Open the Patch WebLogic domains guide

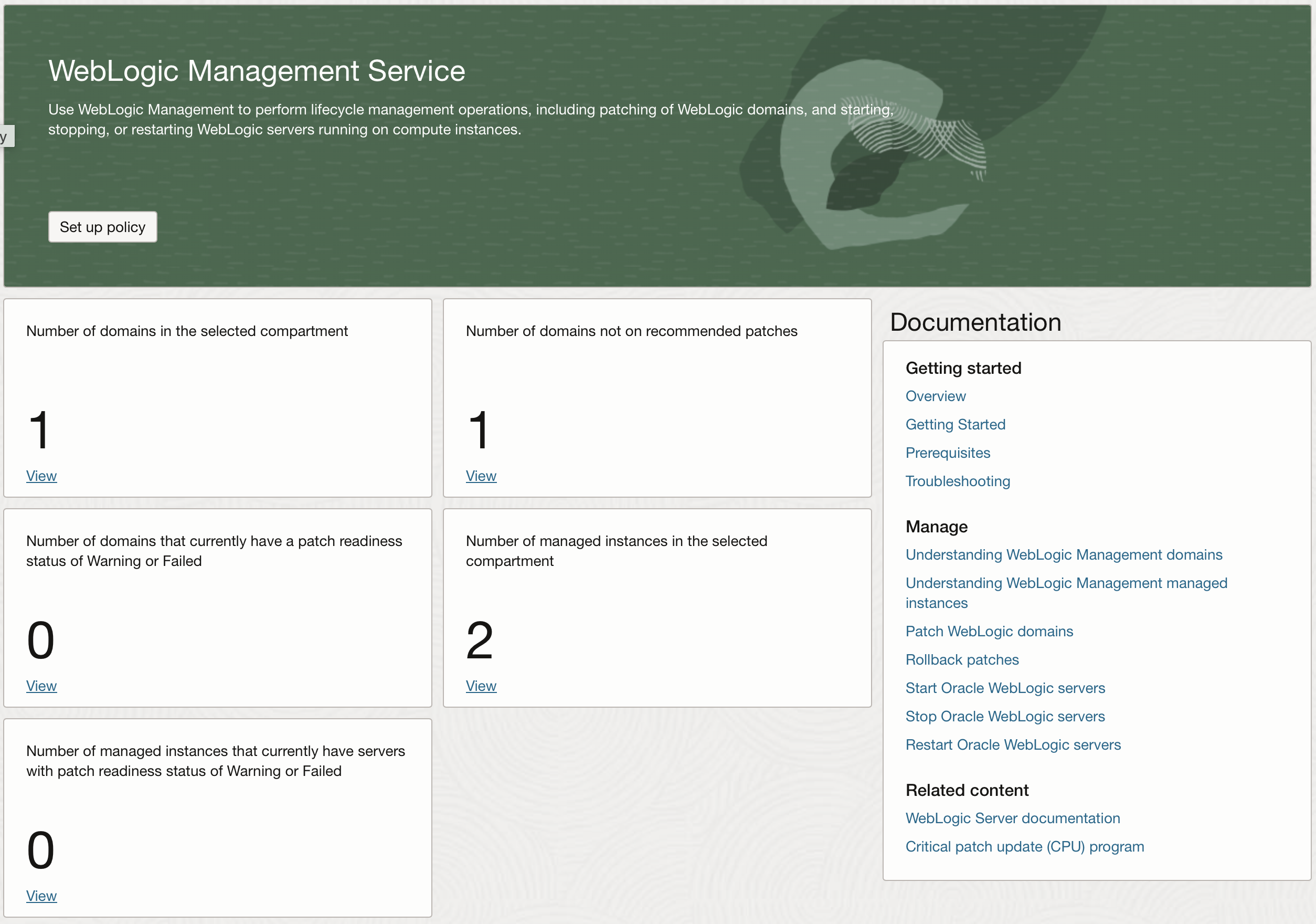[x=989, y=631]
